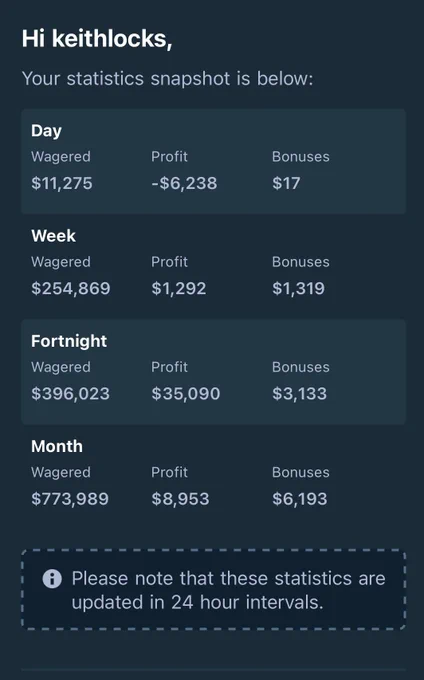Click the Week profit value $1,292

click(179, 288)
